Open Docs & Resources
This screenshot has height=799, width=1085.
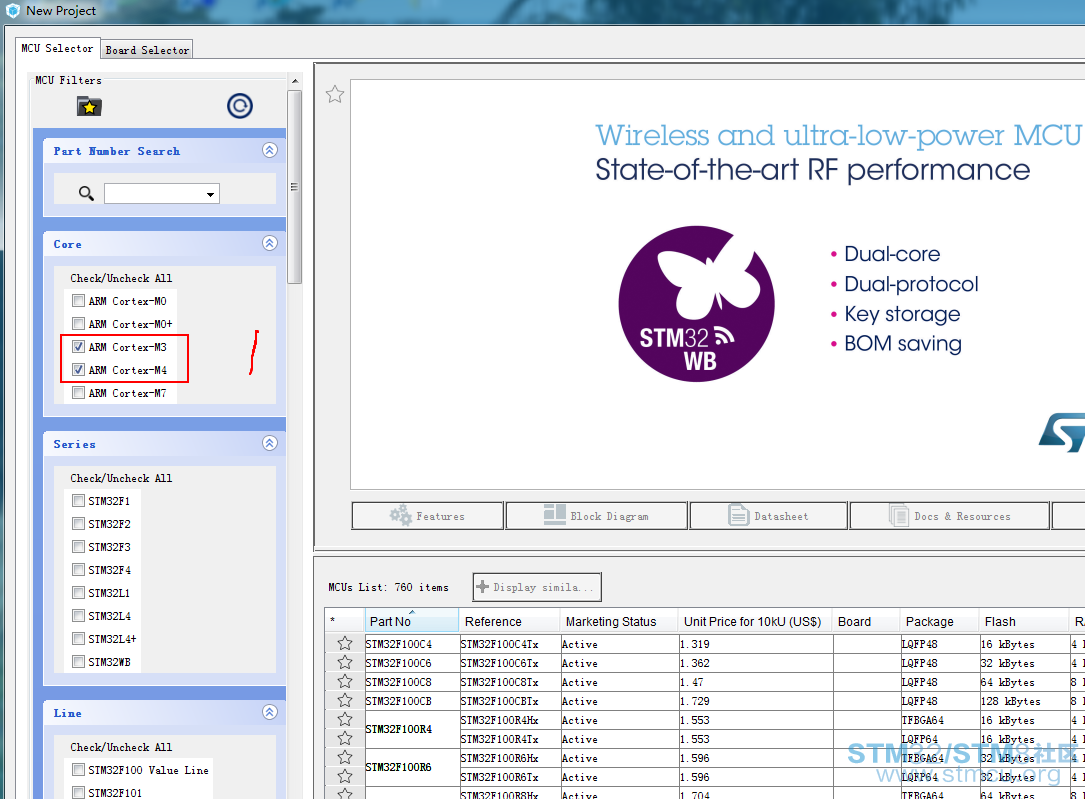click(x=949, y=516)
